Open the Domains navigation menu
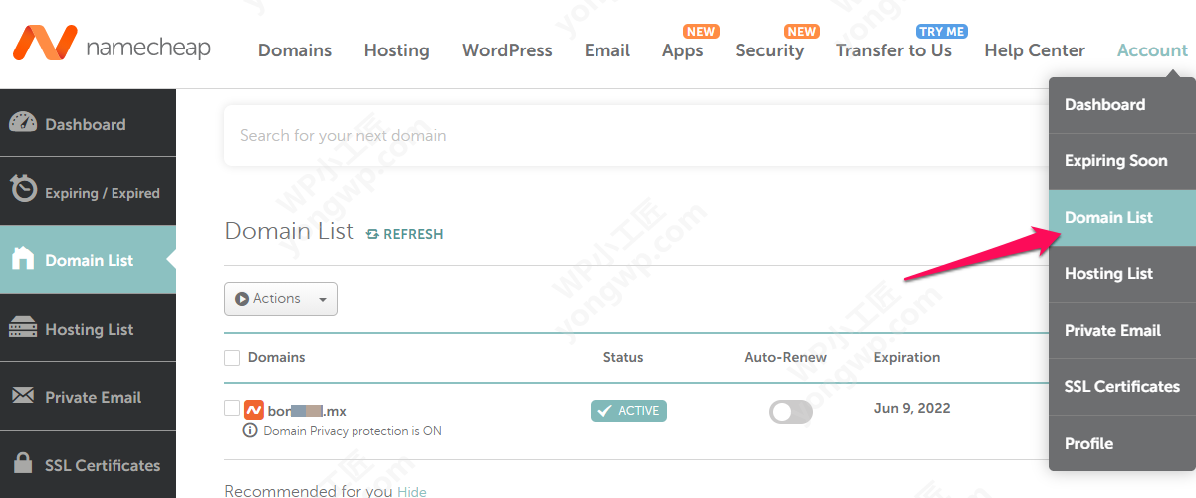 295,50
